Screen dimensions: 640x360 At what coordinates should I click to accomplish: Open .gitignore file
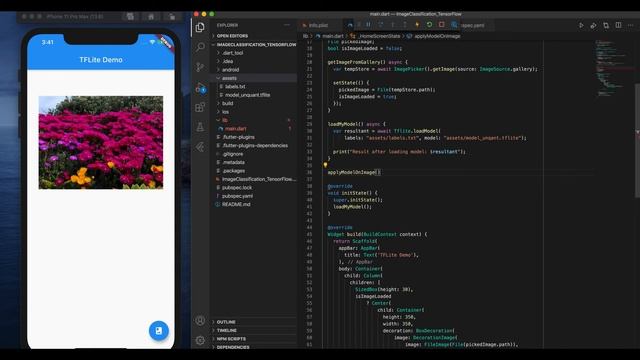(253, 154)
